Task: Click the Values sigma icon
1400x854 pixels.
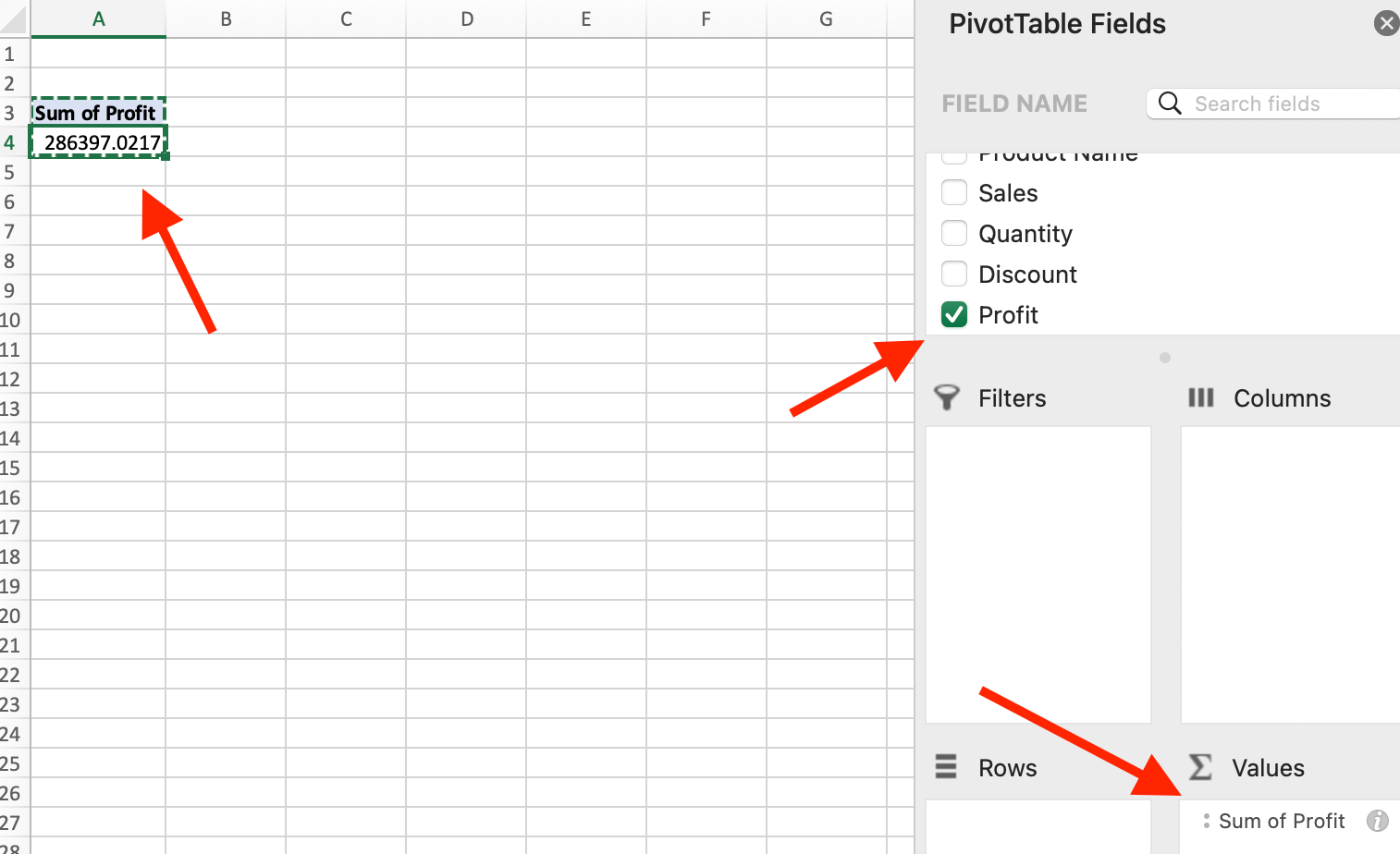Action: (1200, 767)
